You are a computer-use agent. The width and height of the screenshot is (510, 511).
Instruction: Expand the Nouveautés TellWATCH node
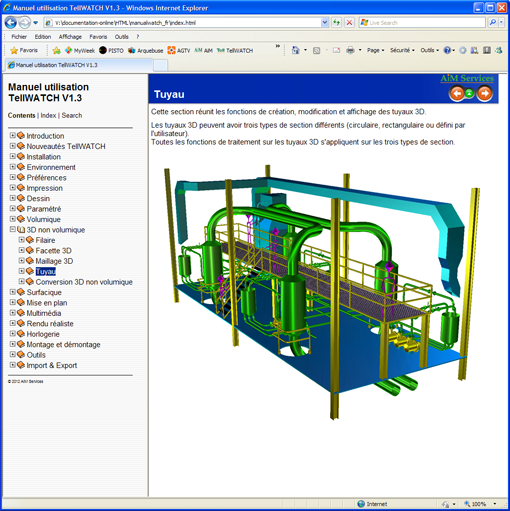[12, 146]
